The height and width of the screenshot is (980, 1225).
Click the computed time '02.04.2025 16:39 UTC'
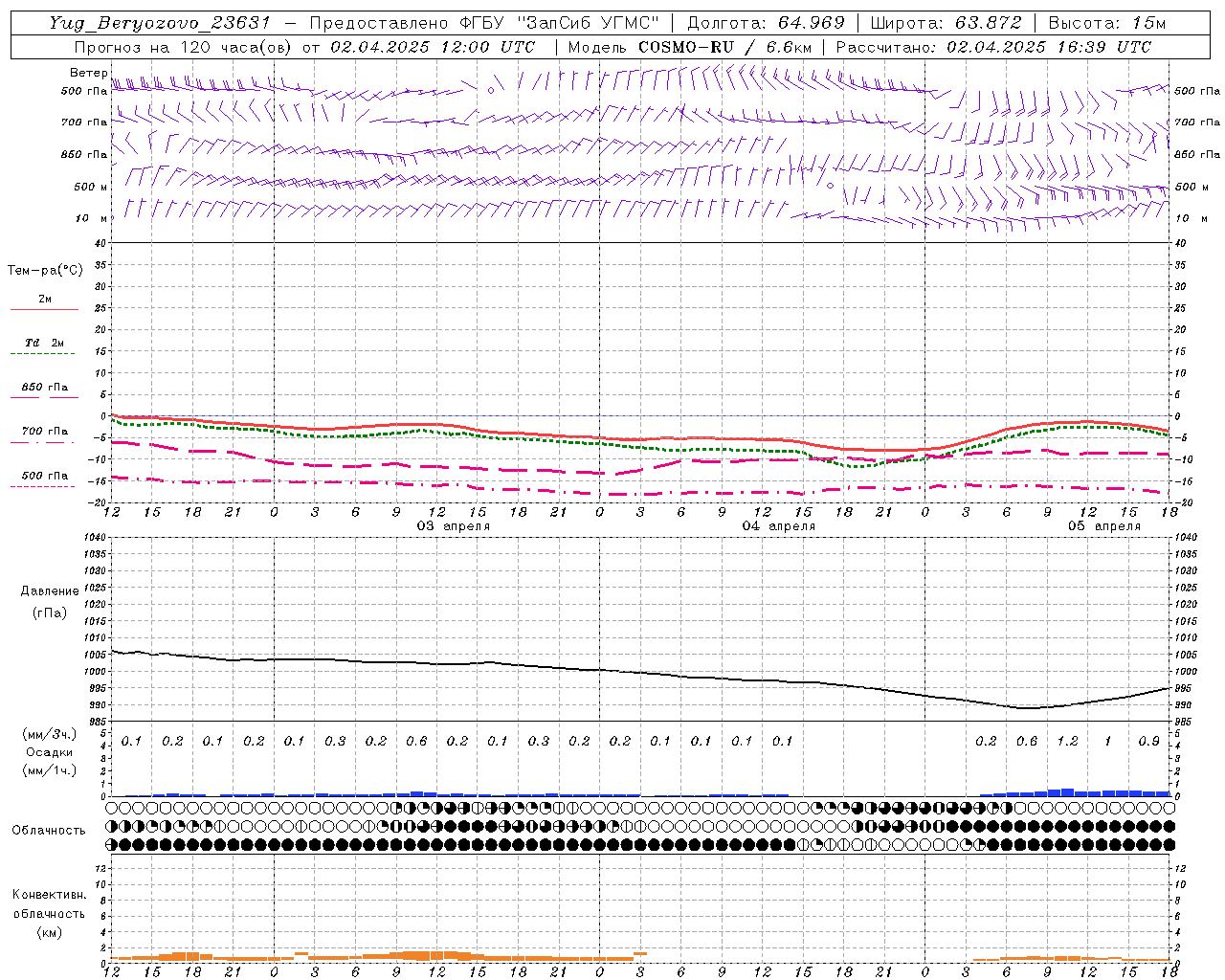(1049, 47)
